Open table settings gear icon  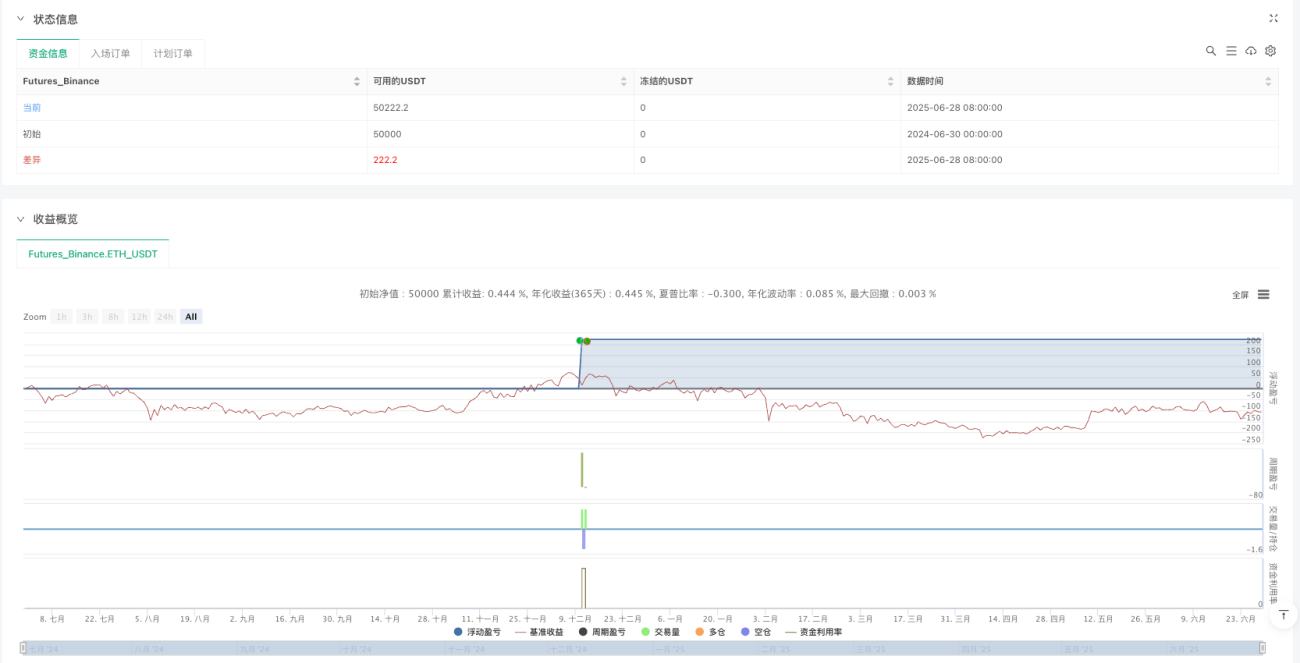click(x=1271, y=51)
